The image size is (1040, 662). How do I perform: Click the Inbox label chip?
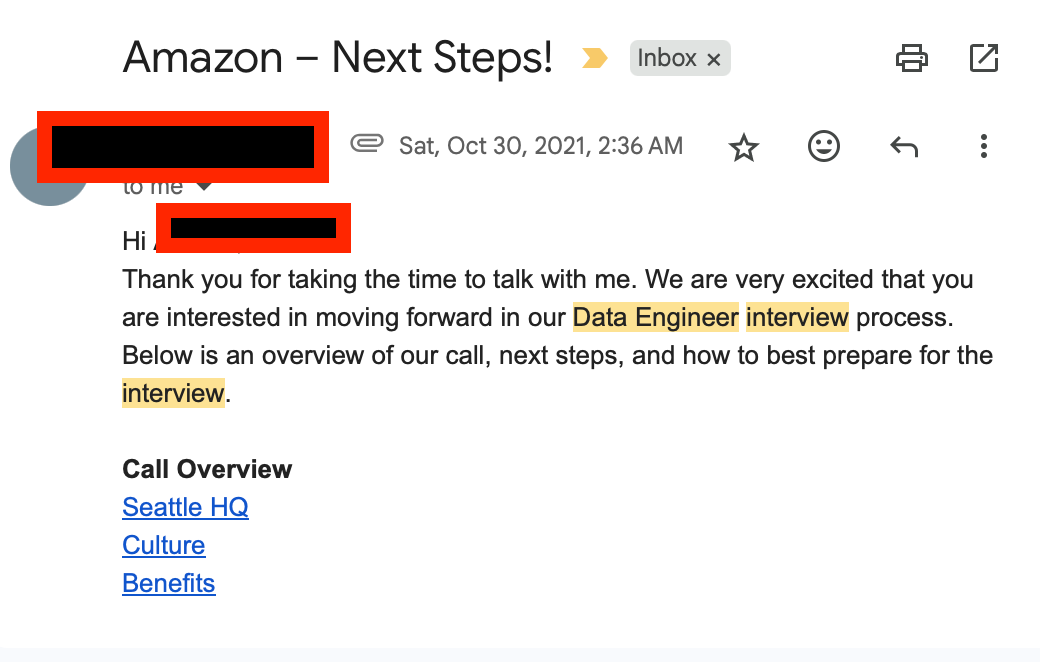click(667, 58)
